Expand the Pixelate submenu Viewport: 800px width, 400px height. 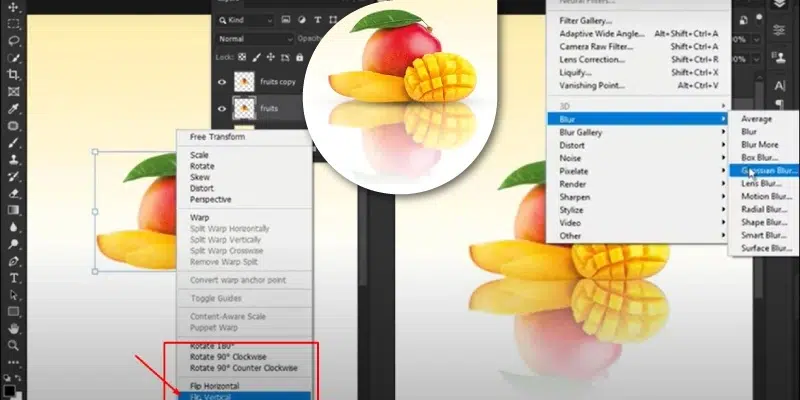pyautogui.click(x=640, y=171)
